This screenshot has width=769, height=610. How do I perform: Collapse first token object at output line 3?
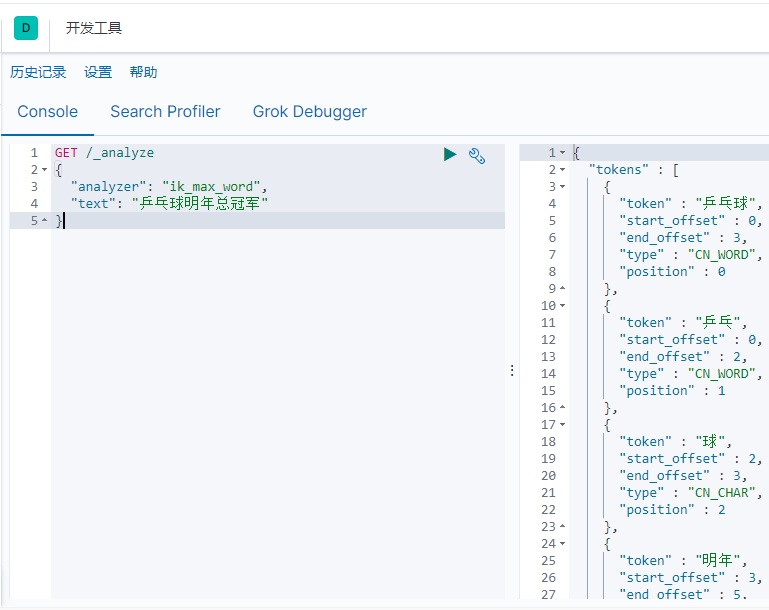(563, 186)
